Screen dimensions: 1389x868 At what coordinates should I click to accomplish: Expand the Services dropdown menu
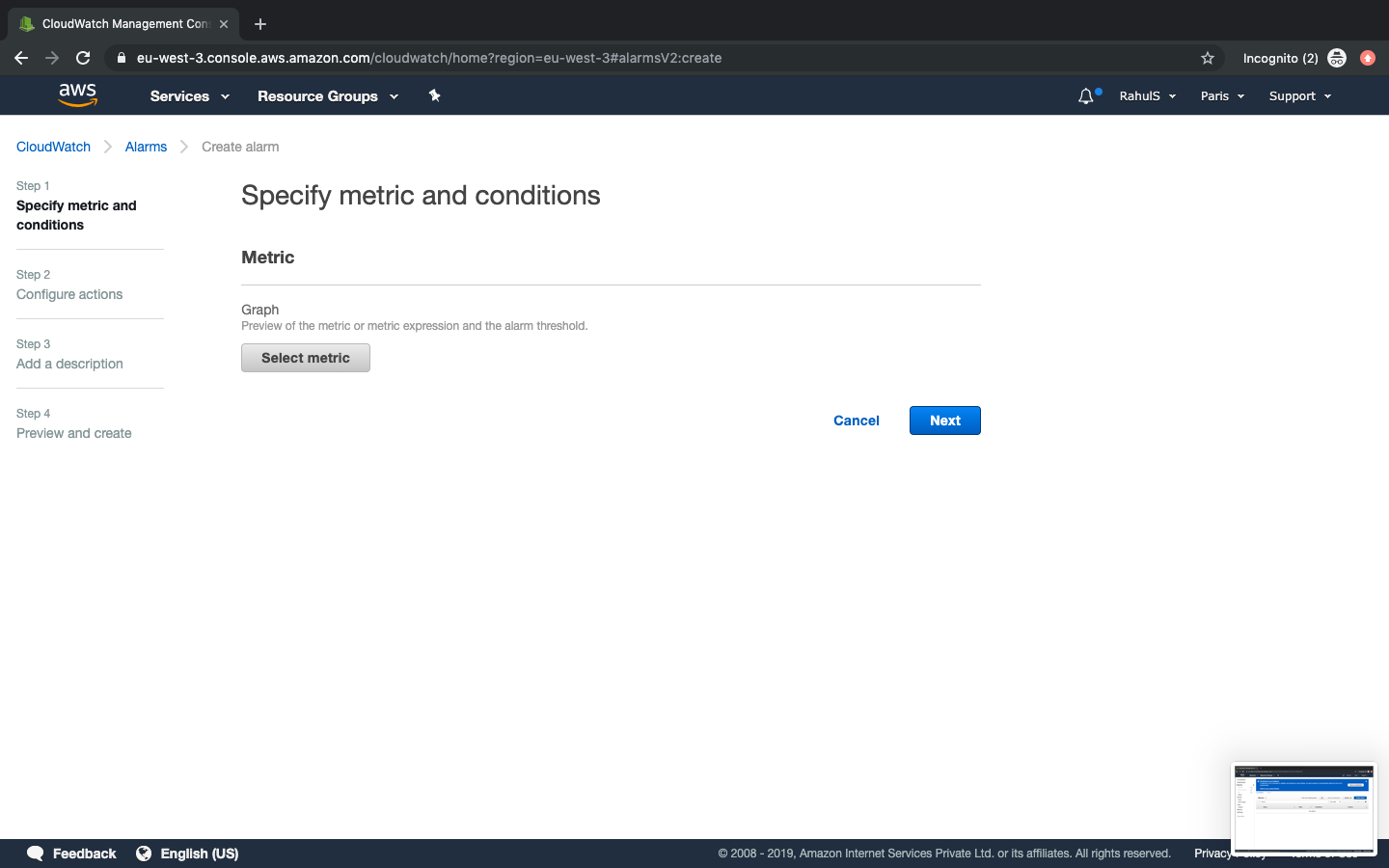click(x=189, y=96)
